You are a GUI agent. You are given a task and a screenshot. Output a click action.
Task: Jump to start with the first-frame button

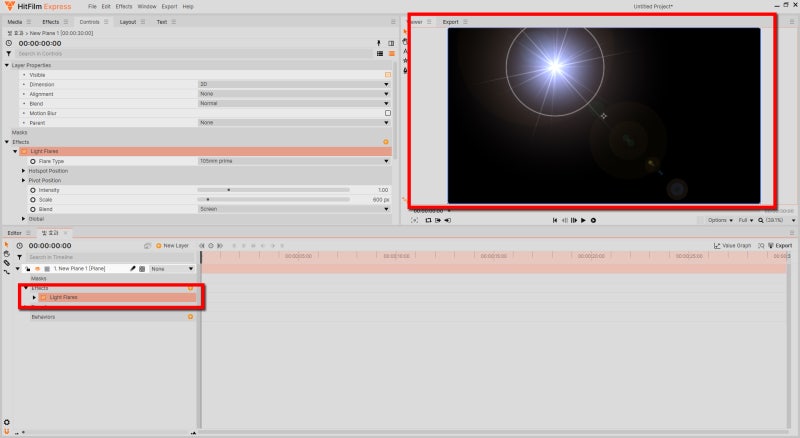(x=555, y=220)
